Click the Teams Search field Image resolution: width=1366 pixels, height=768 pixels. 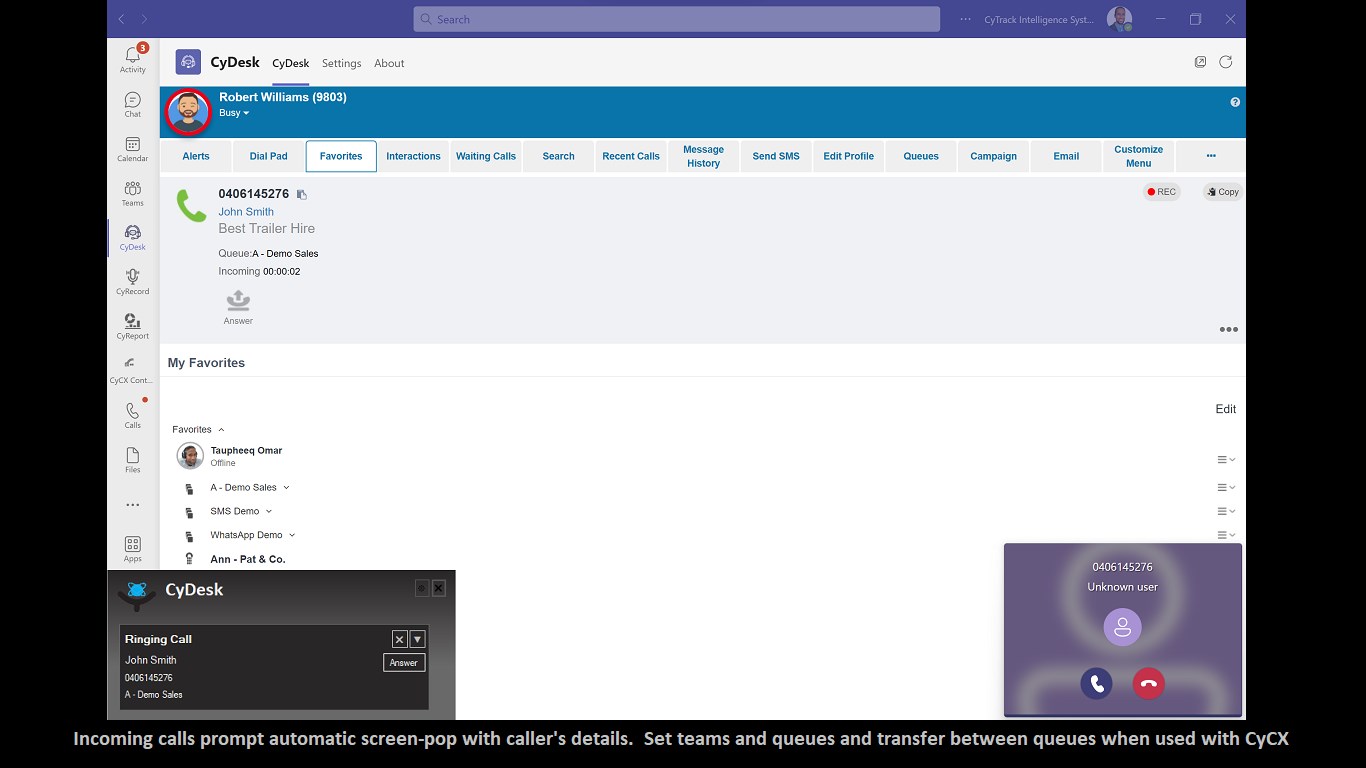tap(676, 19)
